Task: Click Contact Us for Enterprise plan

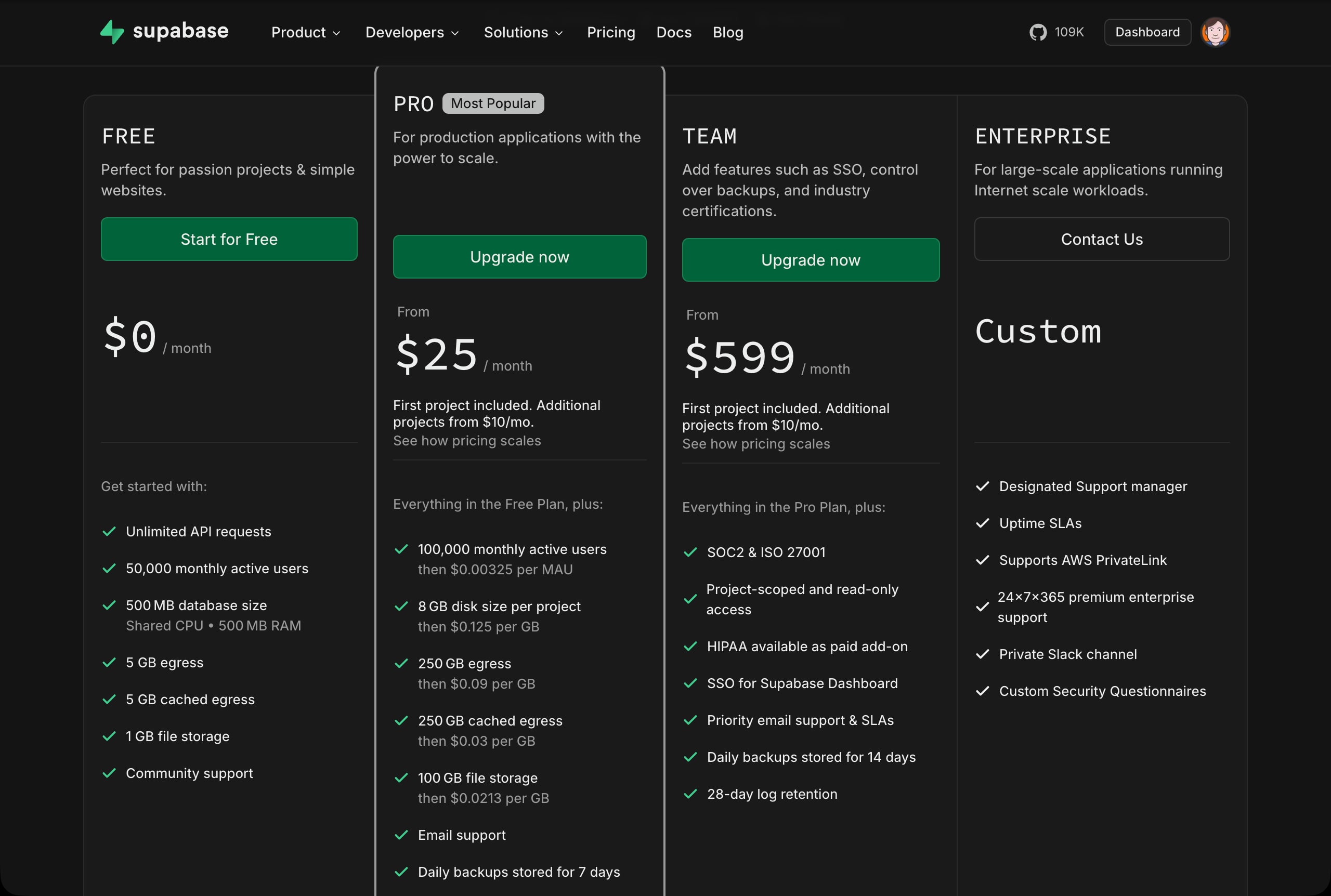Action: (x=1102, y=239)
